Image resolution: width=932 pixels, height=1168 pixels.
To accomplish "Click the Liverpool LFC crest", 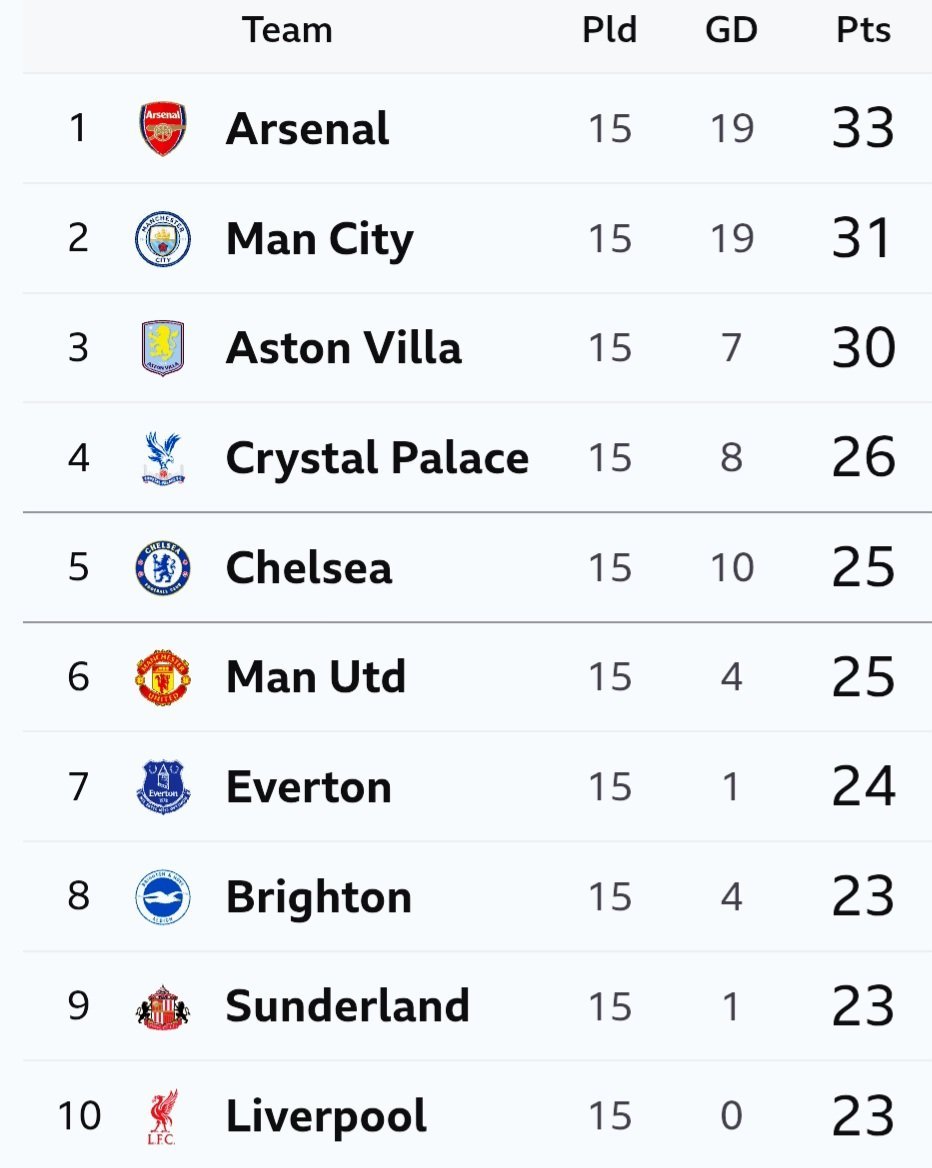I will 162,1116.
